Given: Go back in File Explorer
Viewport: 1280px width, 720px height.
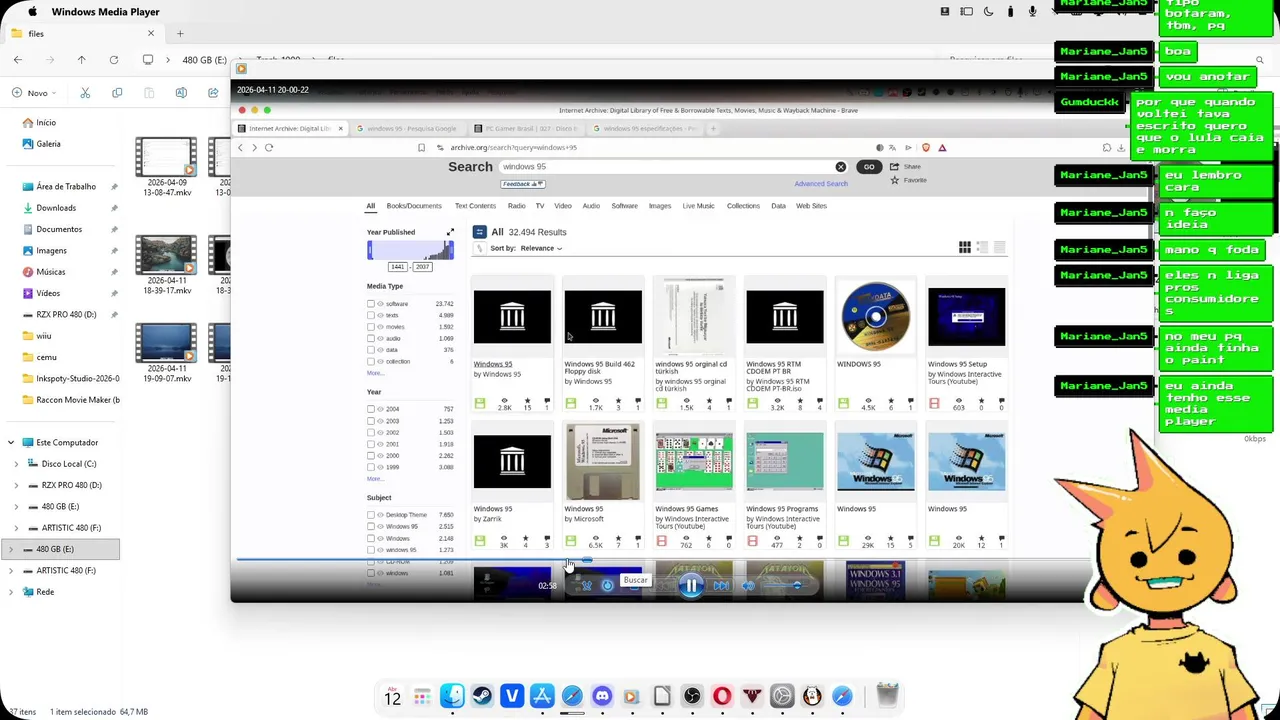Looking at the screenshot, I should (18, 60).
